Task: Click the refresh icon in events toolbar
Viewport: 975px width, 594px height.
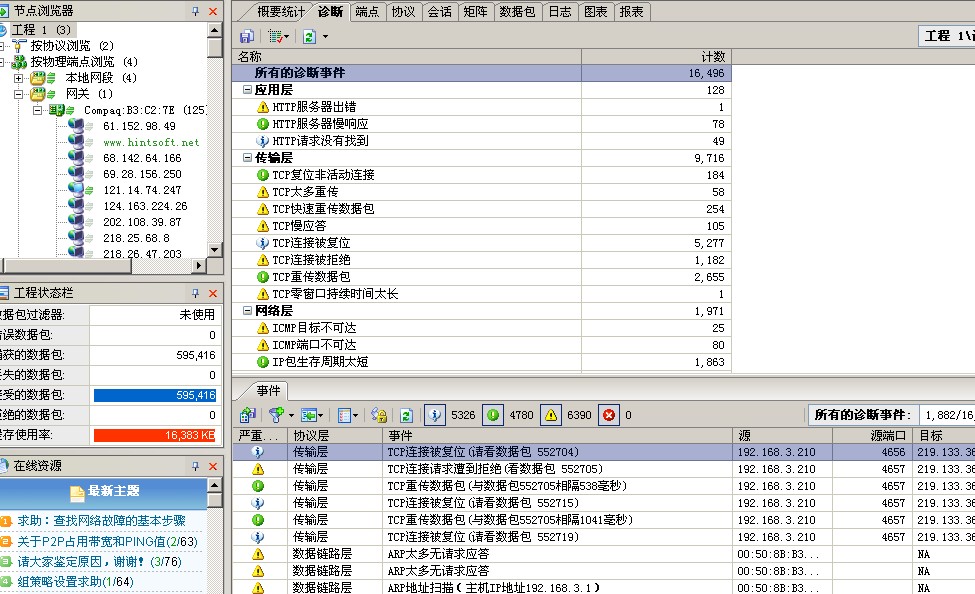Action: [x=406, y=415]
